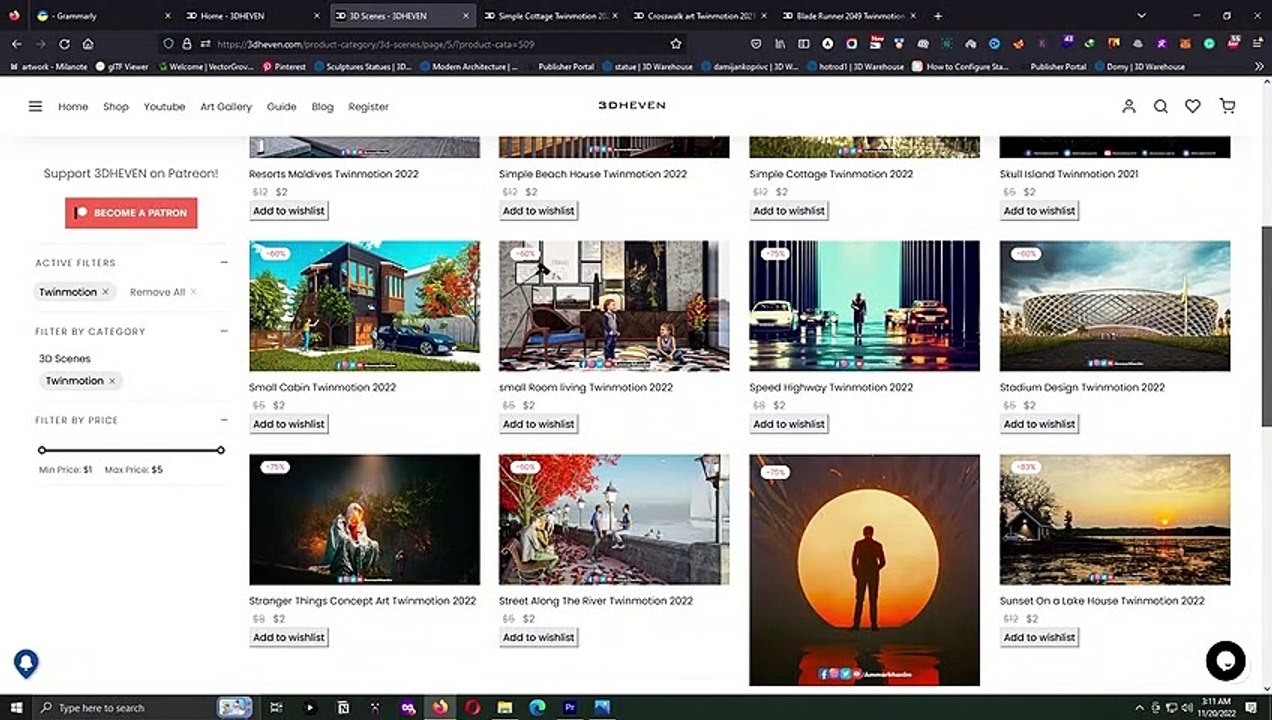This screenshot has height=720, width=1272.
Task: Collapse the Active Filters section
Action: point(224,263)
